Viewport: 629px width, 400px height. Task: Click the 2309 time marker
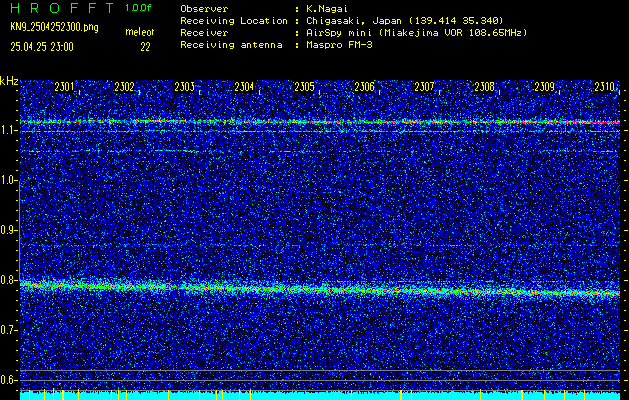click(544, 87)
